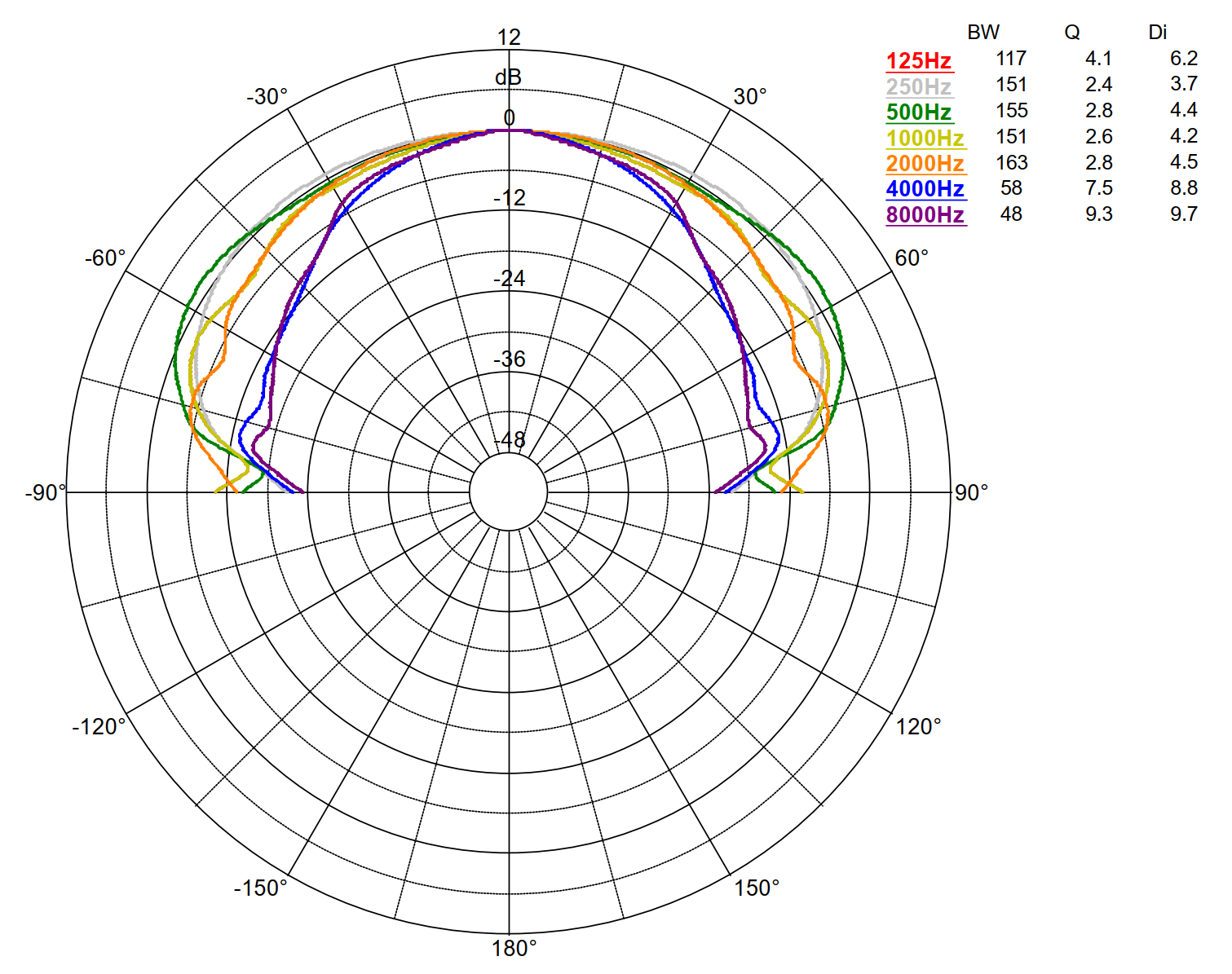Click the green 500Hz legend entry
The height and width of the screenshot is (974, 1232).
[x=919, y=112]
